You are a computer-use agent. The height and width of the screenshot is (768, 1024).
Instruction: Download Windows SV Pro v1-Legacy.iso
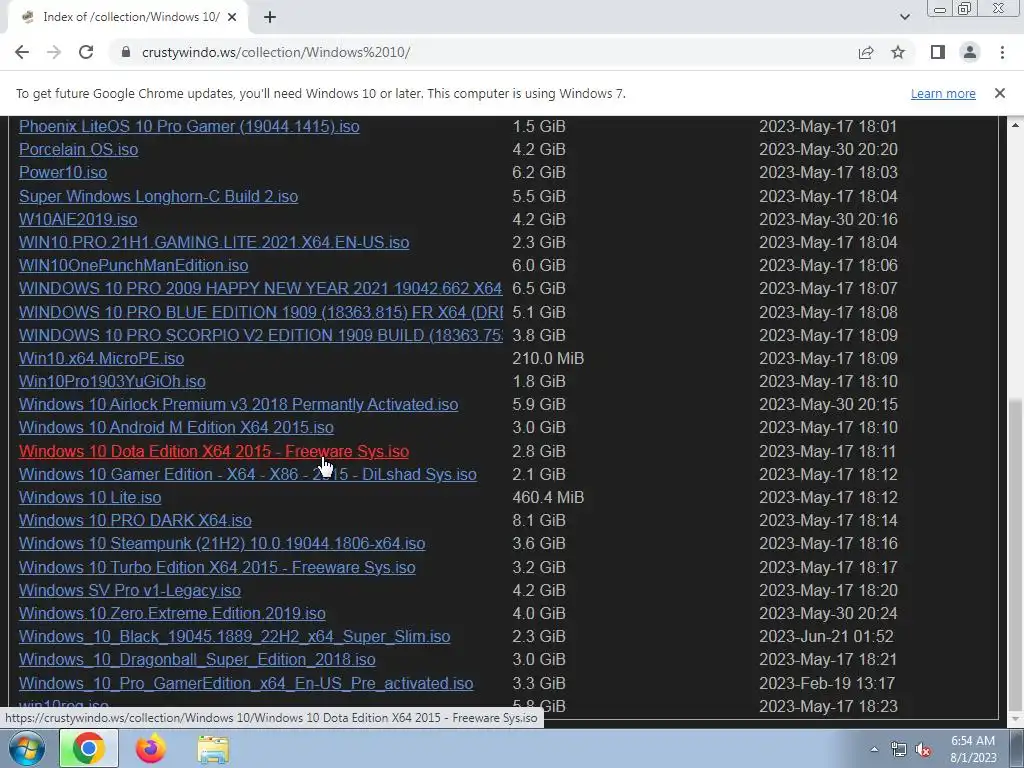[x=130, y=590]
